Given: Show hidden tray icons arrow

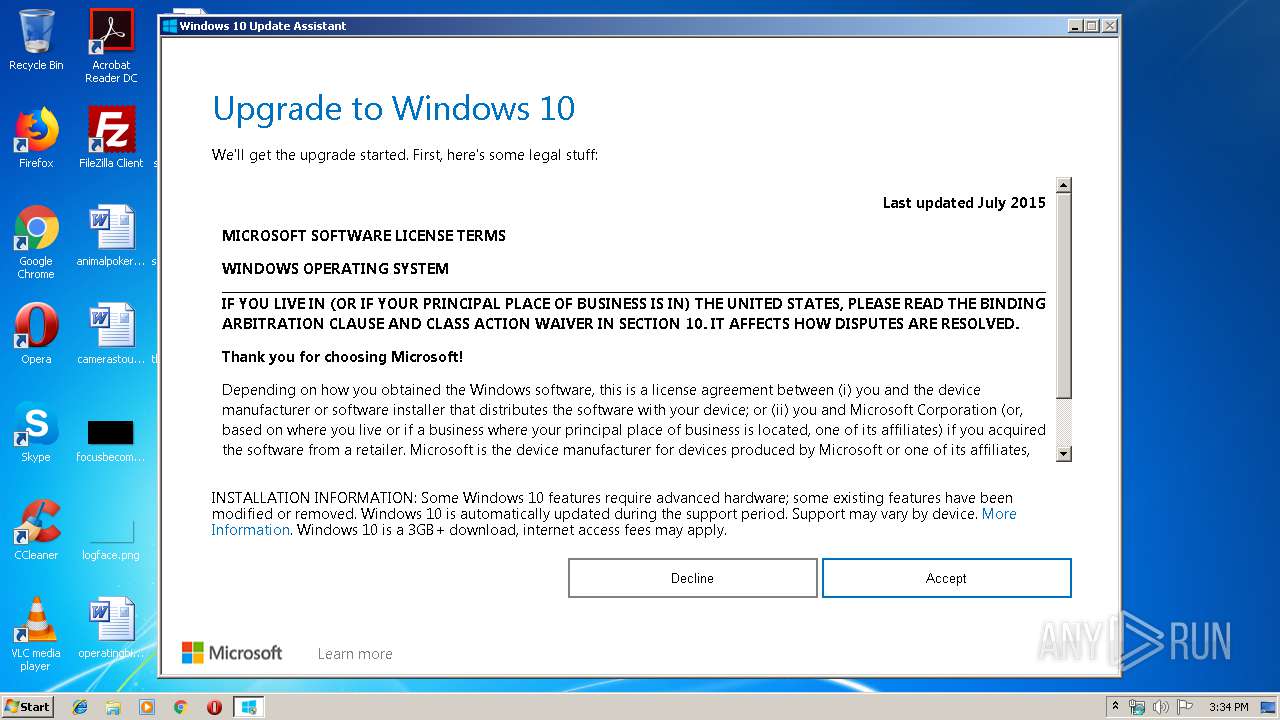Looking at the screenshot, I should 1115,707.
